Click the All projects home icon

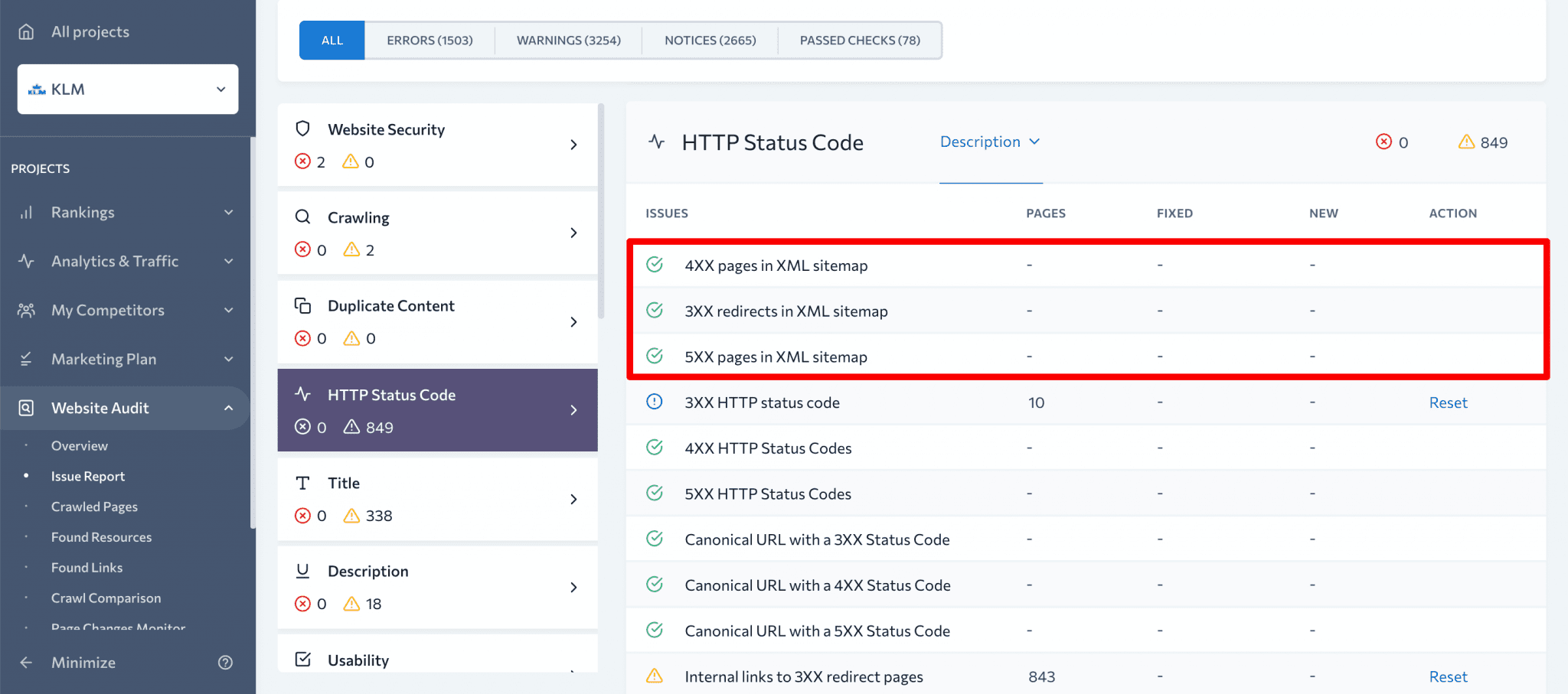point(26,31)
